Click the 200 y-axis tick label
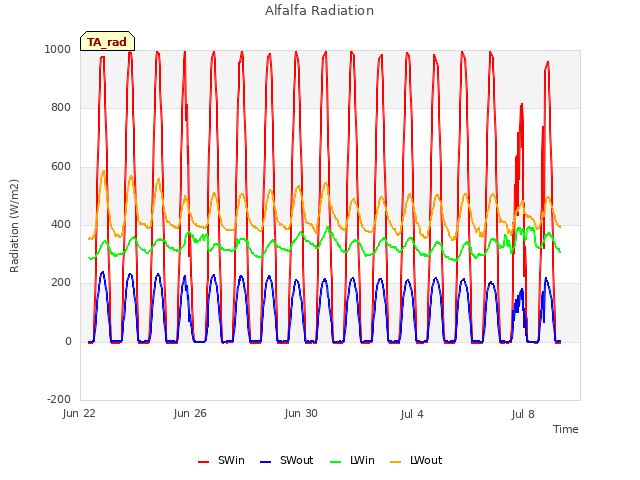 [x=61, y=283]
